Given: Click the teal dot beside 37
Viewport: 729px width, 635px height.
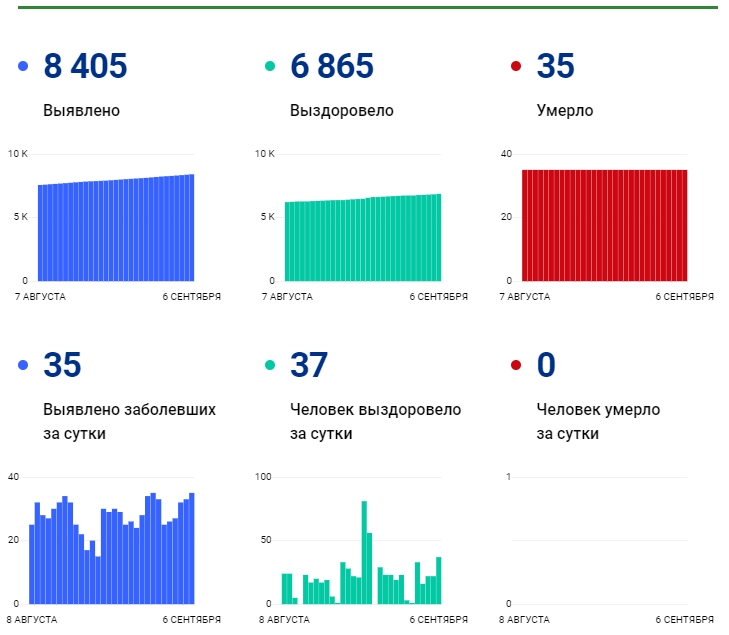Looking at the screenshot, I should pos(270,365).
